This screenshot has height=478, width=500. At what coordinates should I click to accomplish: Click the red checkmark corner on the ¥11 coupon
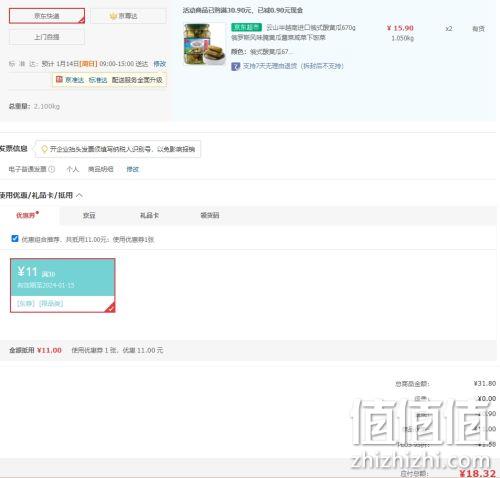coord(111,308)
